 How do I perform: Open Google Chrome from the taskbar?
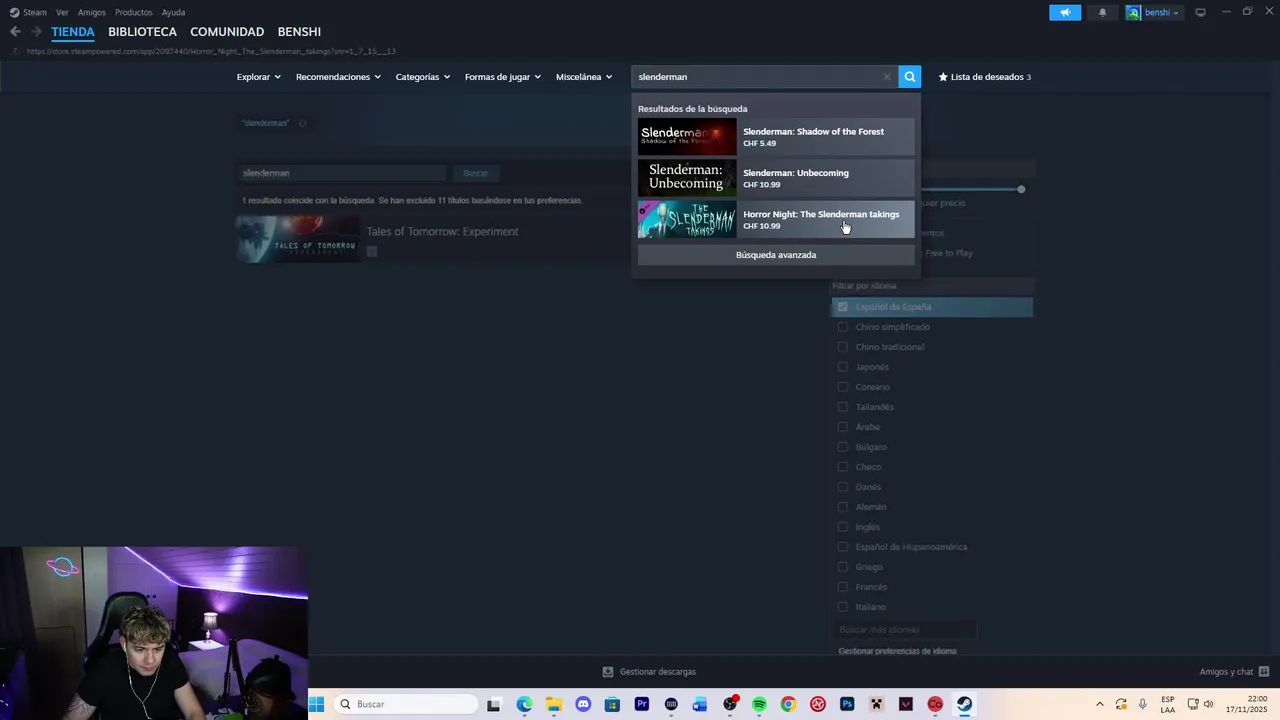pyautogui.click(x=788, y=704)
